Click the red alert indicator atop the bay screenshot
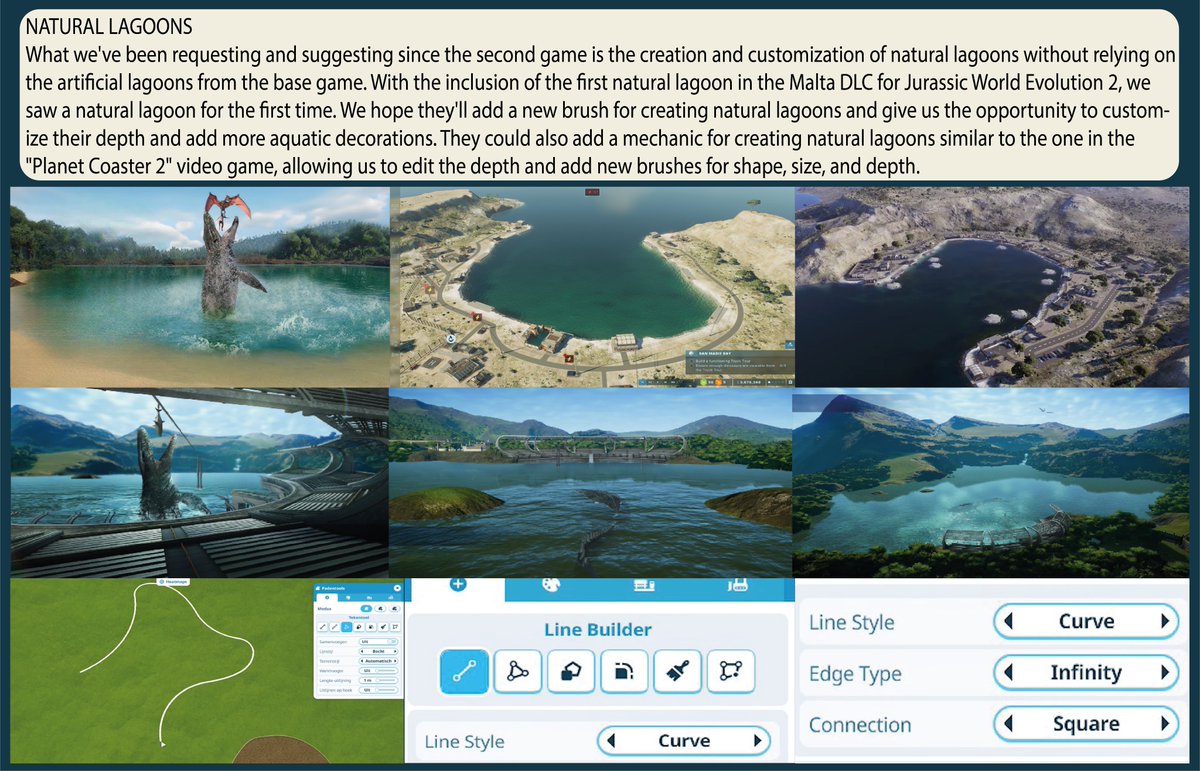 [592, 192]
